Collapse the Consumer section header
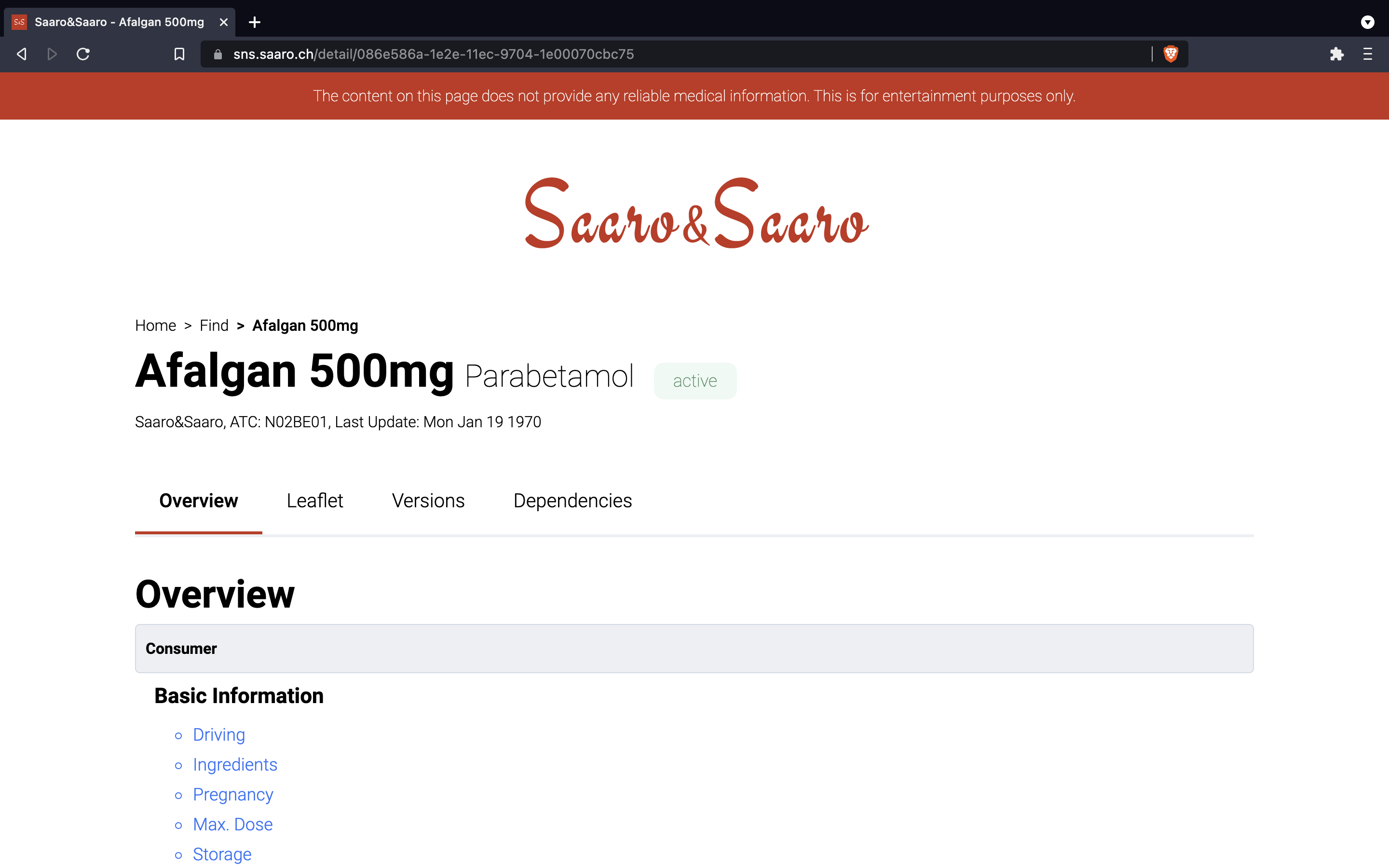1389x868 pixels. [x=694, y=649]
